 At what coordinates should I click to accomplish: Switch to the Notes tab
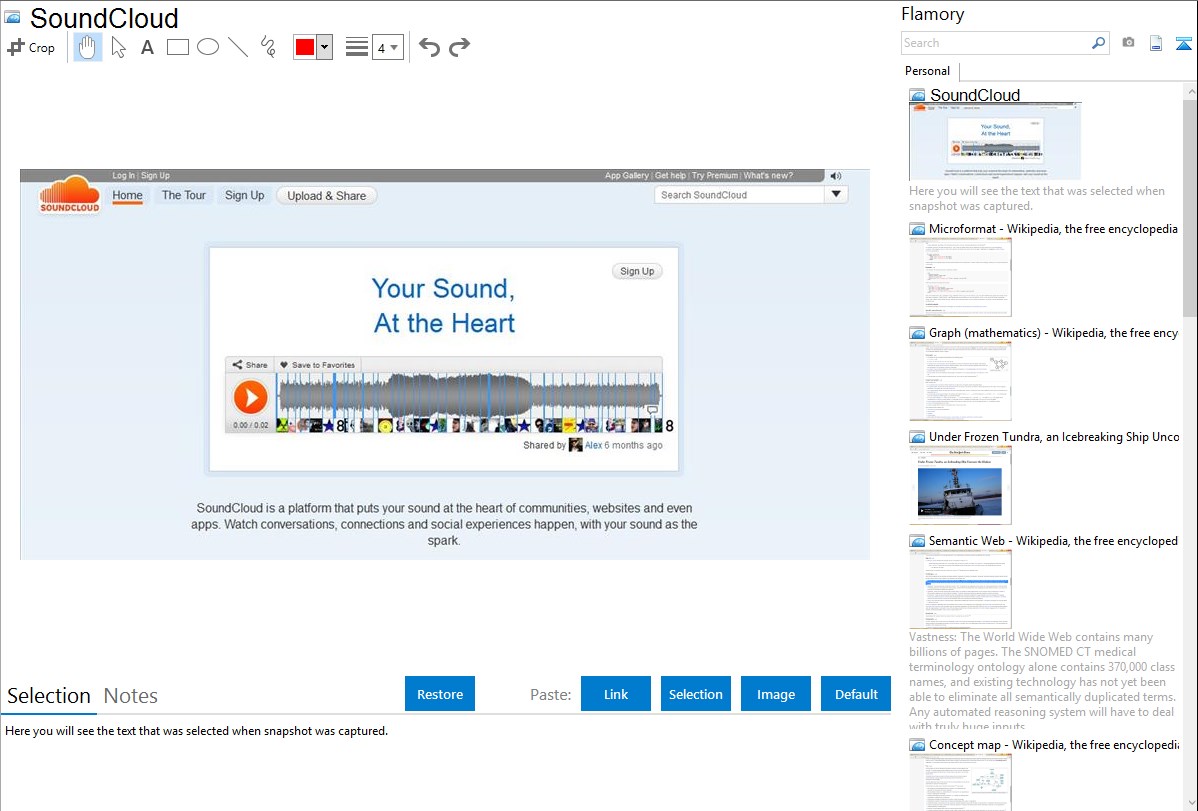(131, 696)
